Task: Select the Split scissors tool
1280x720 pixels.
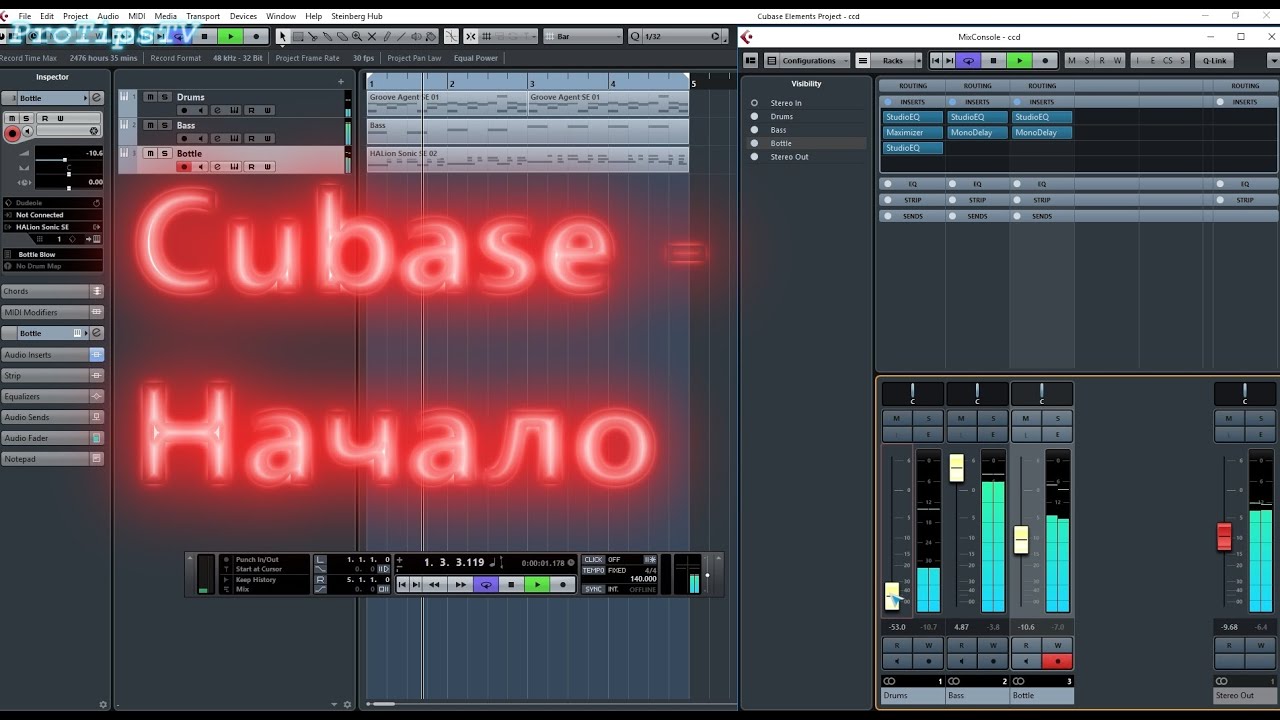Action: [313, 36]
